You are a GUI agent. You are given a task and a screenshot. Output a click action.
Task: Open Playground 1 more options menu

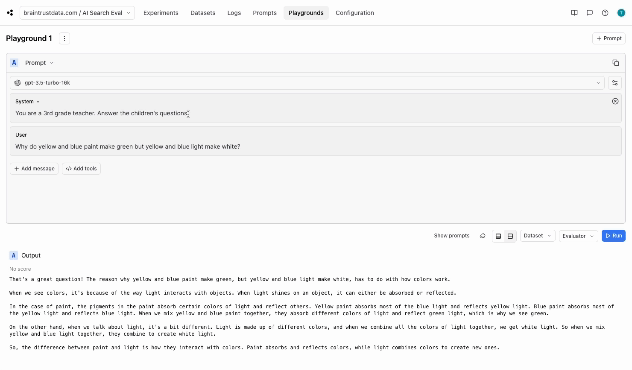64,38
